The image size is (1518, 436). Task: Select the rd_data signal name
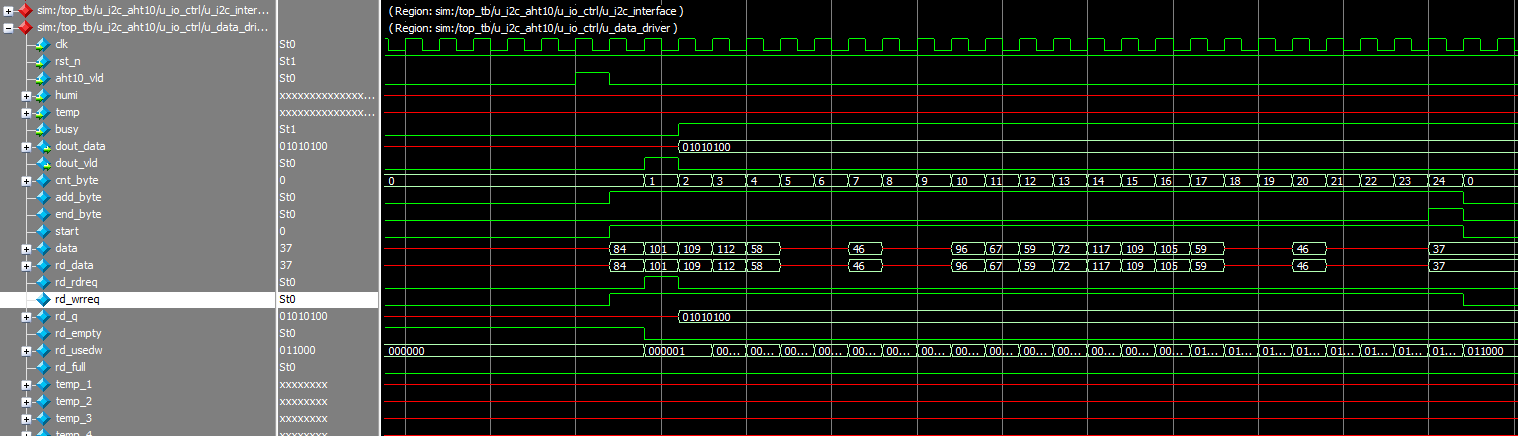tap(74, 265)
